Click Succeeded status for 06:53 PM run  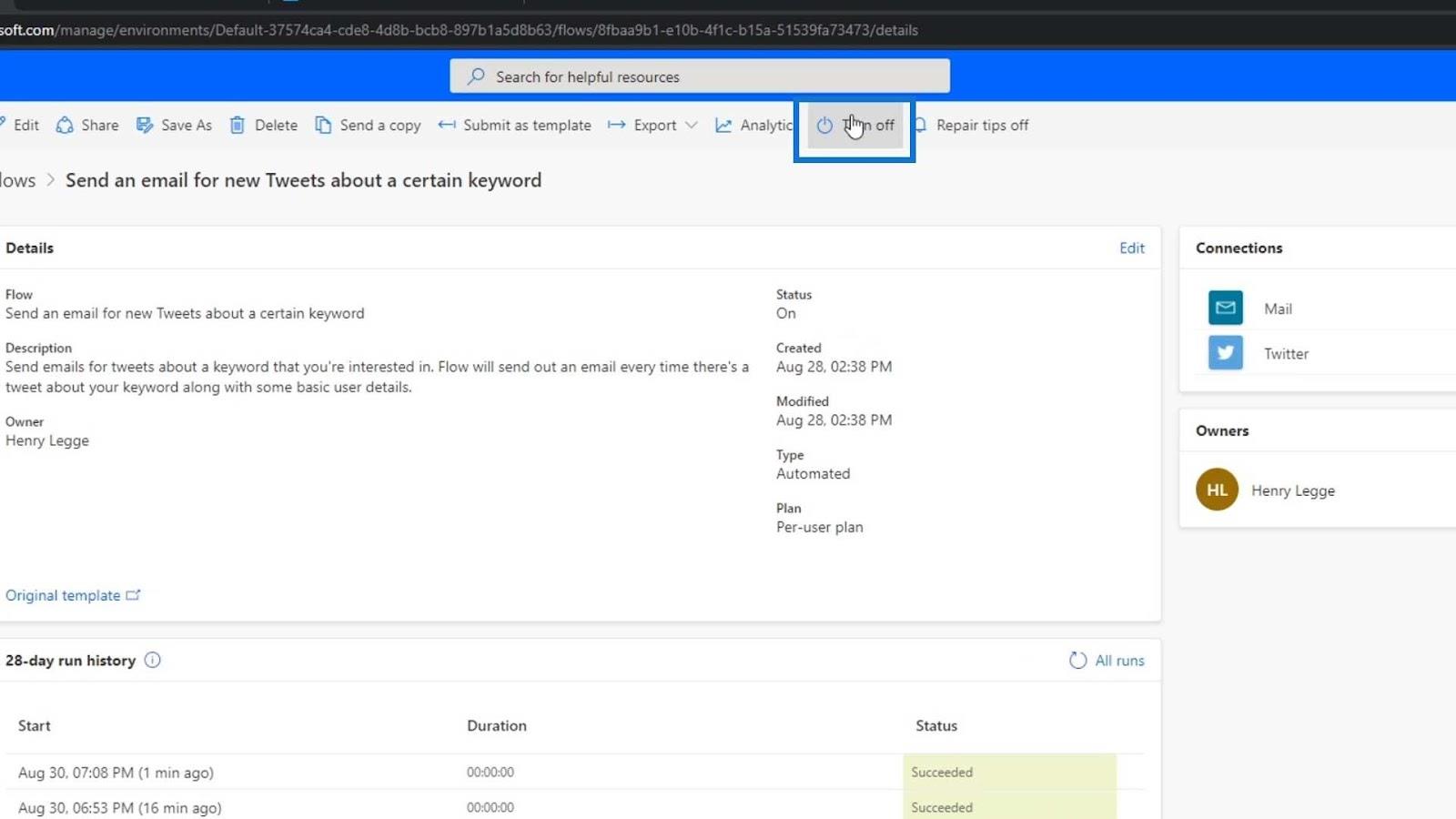click(x=942, y=808)
